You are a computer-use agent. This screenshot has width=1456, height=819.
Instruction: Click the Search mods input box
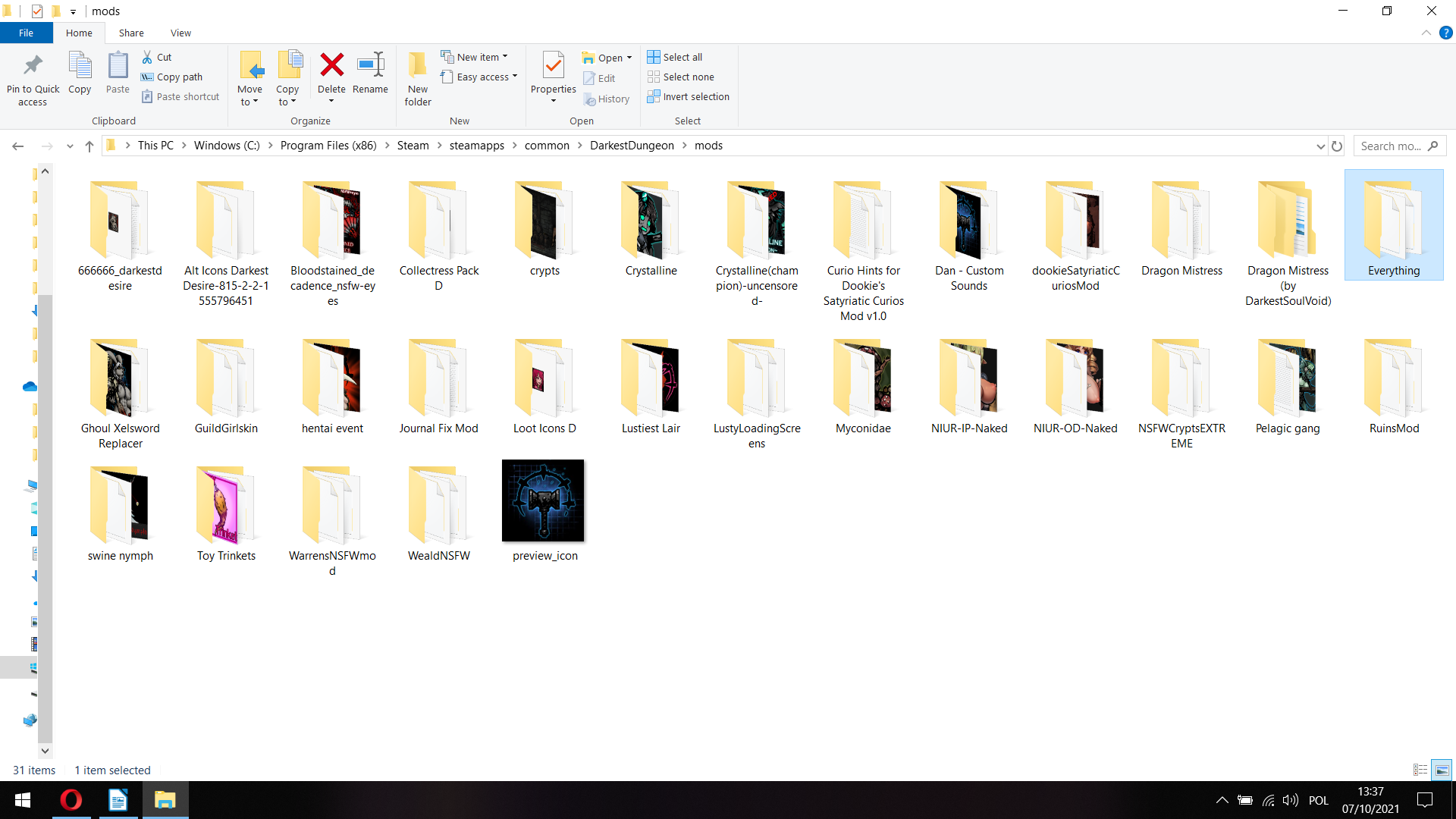coord(1400,146)
